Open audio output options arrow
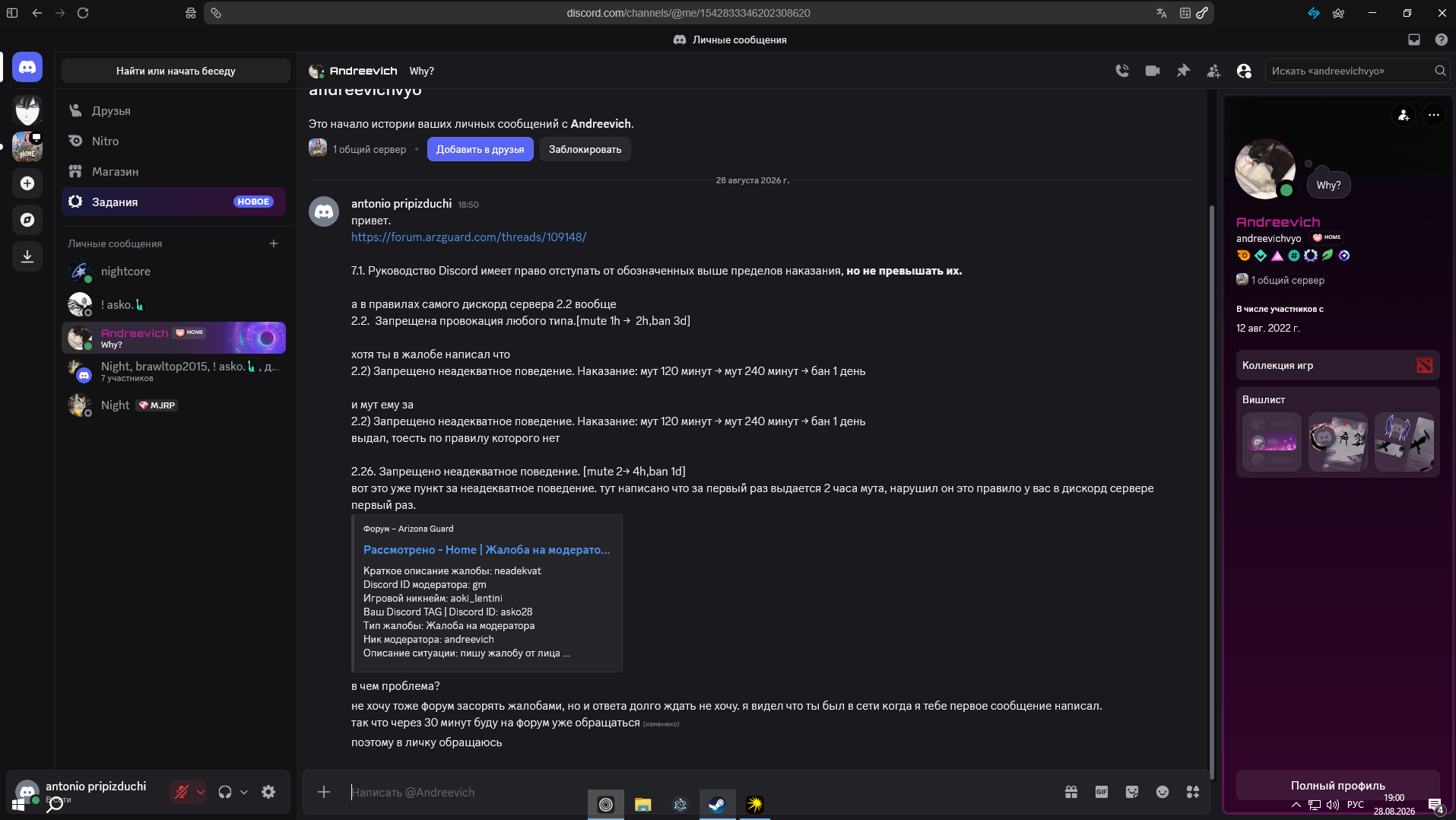 244,792
